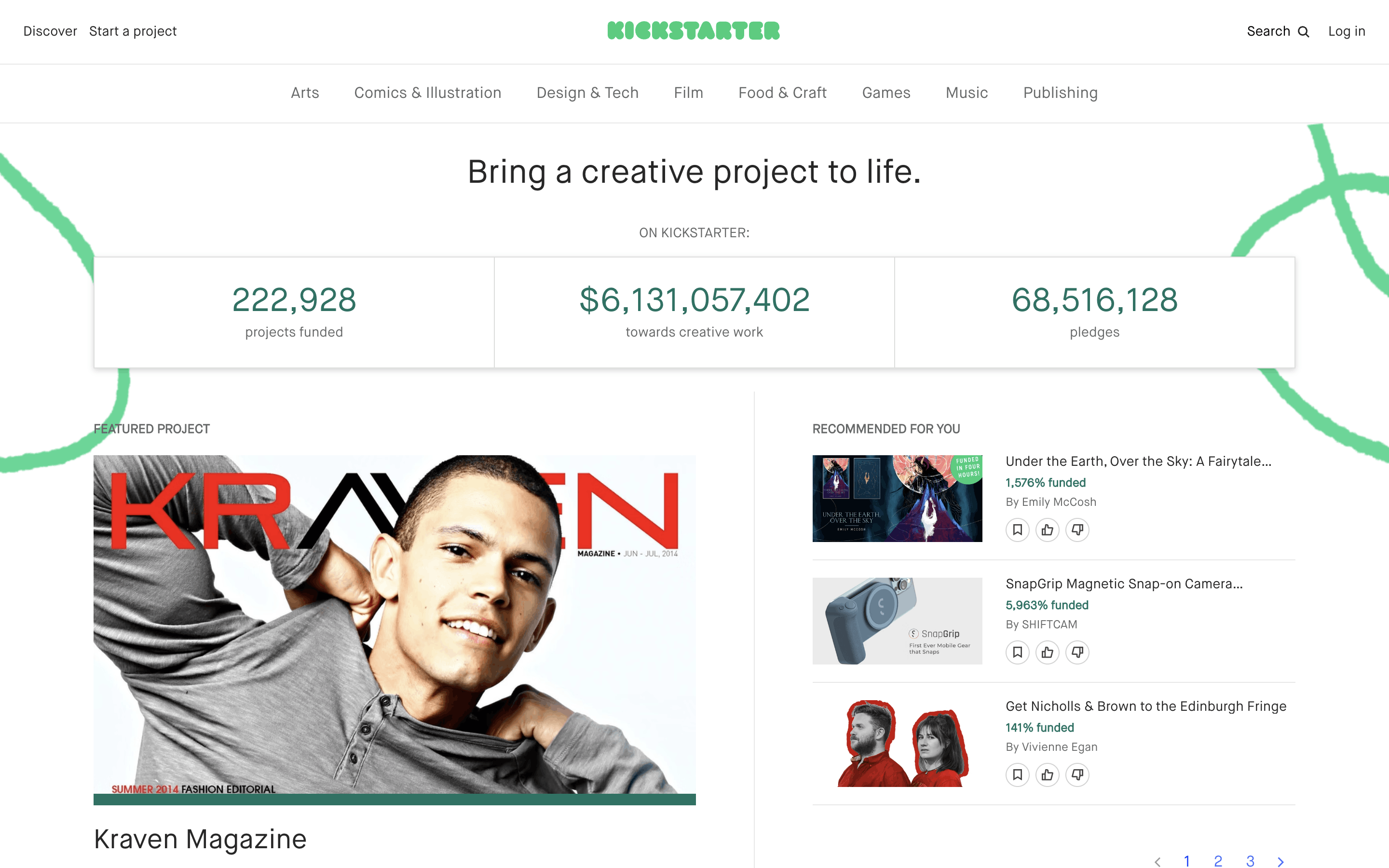This screenshot has width=1389, height=868.
Task: Dislike the SnapGrip project
Action: [1077, 651]
